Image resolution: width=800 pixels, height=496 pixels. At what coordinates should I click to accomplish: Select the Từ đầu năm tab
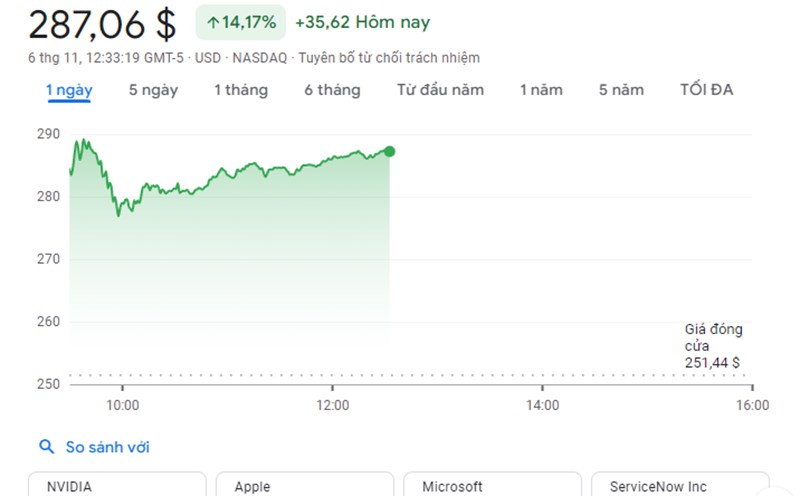click(440, 90)
